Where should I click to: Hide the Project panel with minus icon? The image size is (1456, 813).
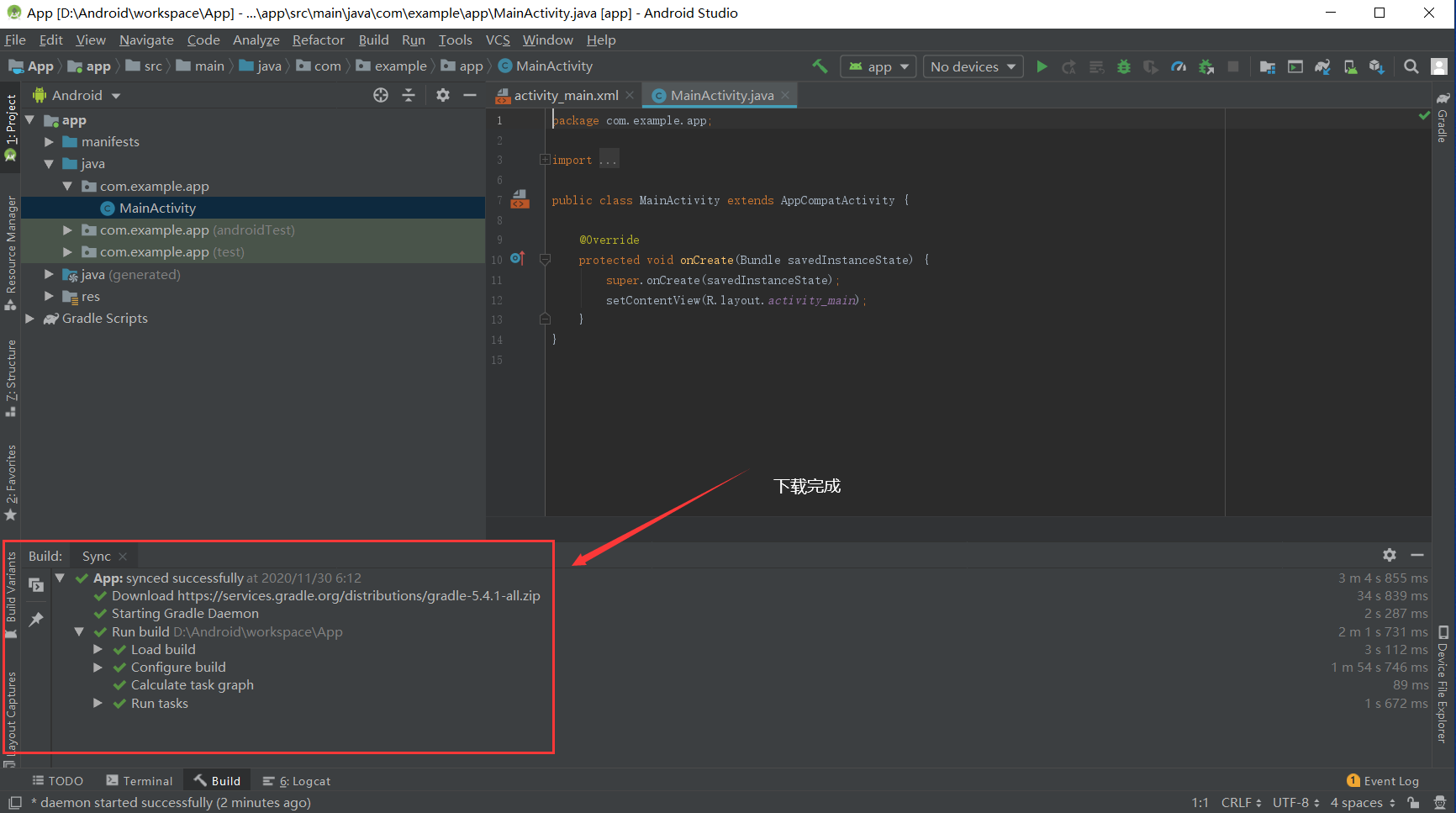pyautogui.click(x=470, y=95)
